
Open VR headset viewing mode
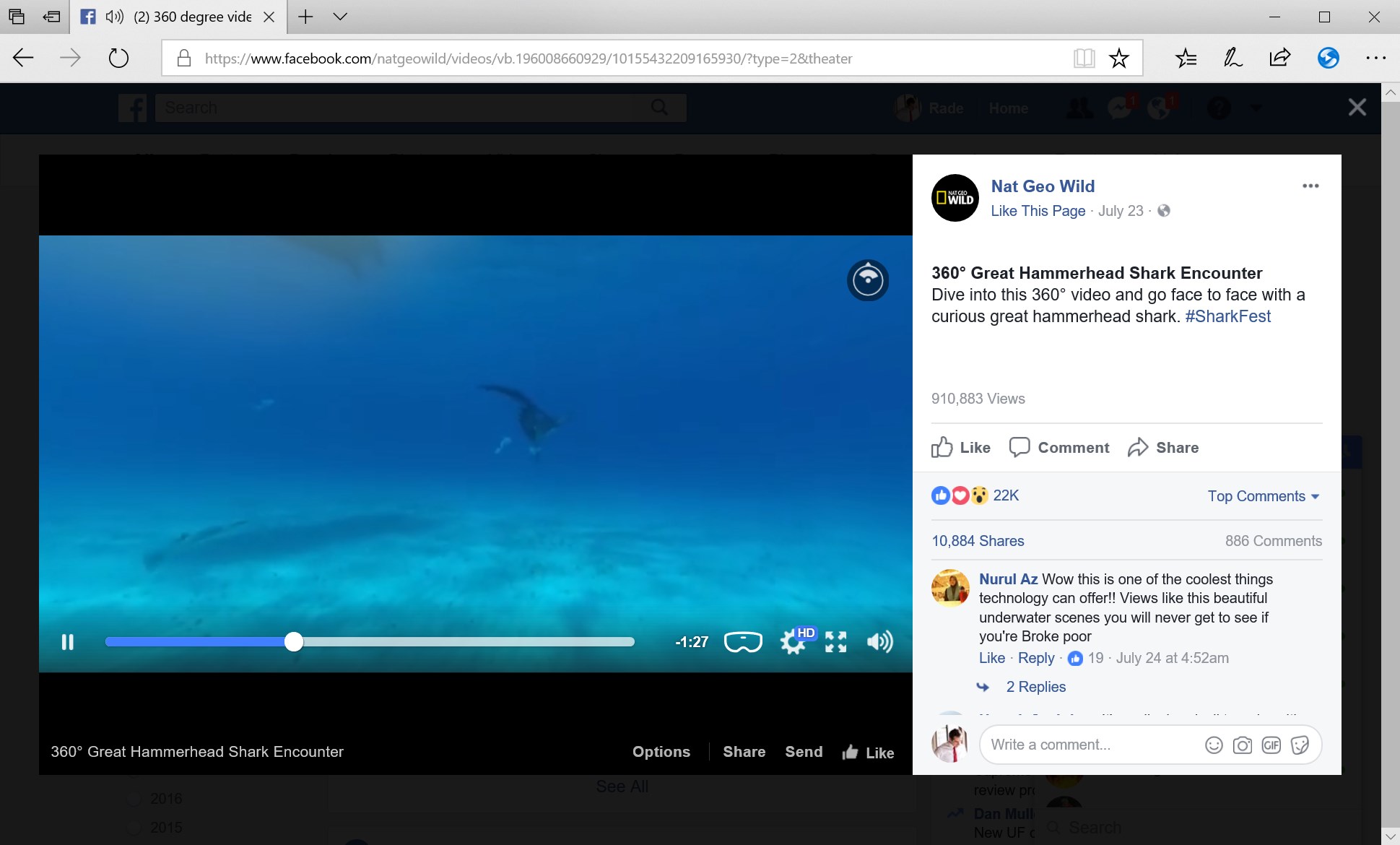743,641
